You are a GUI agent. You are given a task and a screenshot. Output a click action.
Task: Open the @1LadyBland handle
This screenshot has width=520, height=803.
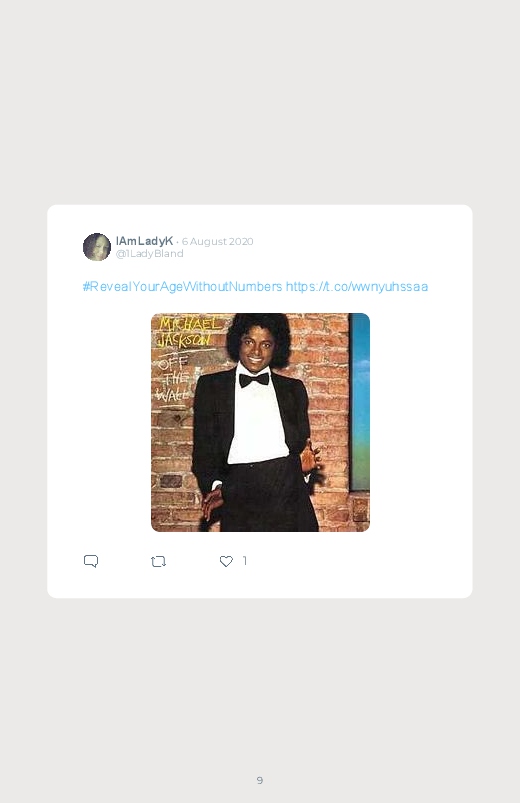pos(150,253)
